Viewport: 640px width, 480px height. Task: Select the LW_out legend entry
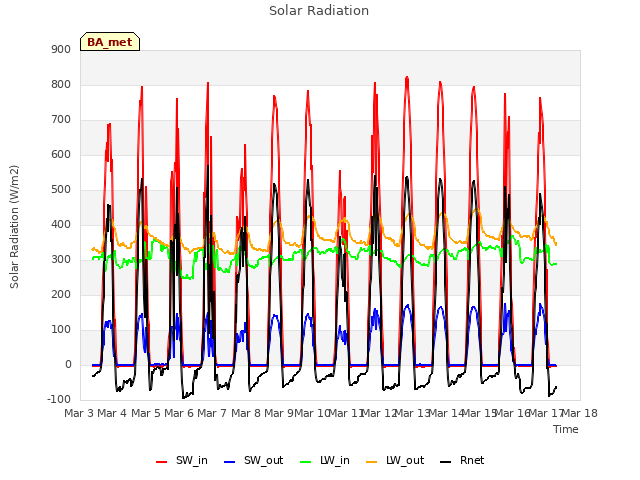coord(395,460)
